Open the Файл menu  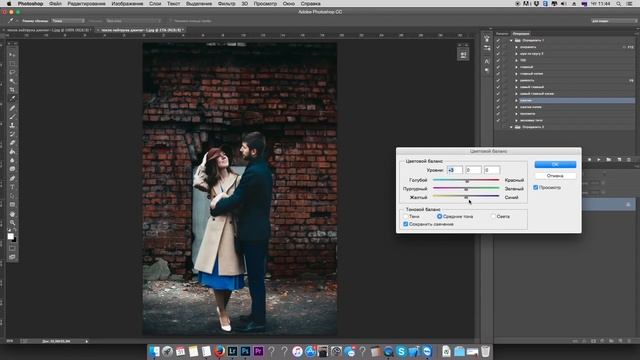point(55,4)
